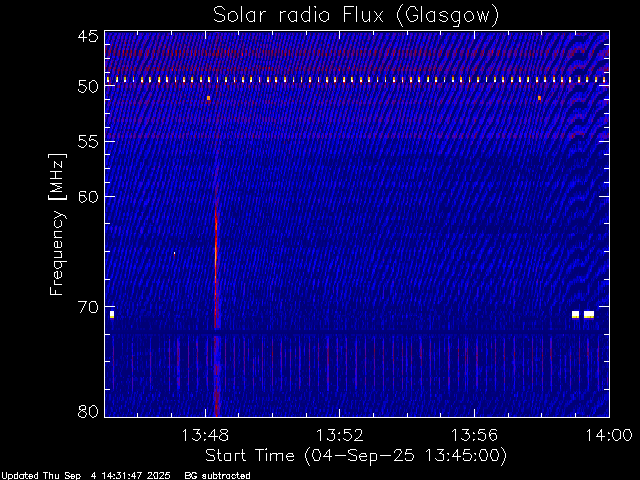This screenshot has width=640, height=480.
Task: Select the 55 frequency tick label
Action: tap(88, 141)
